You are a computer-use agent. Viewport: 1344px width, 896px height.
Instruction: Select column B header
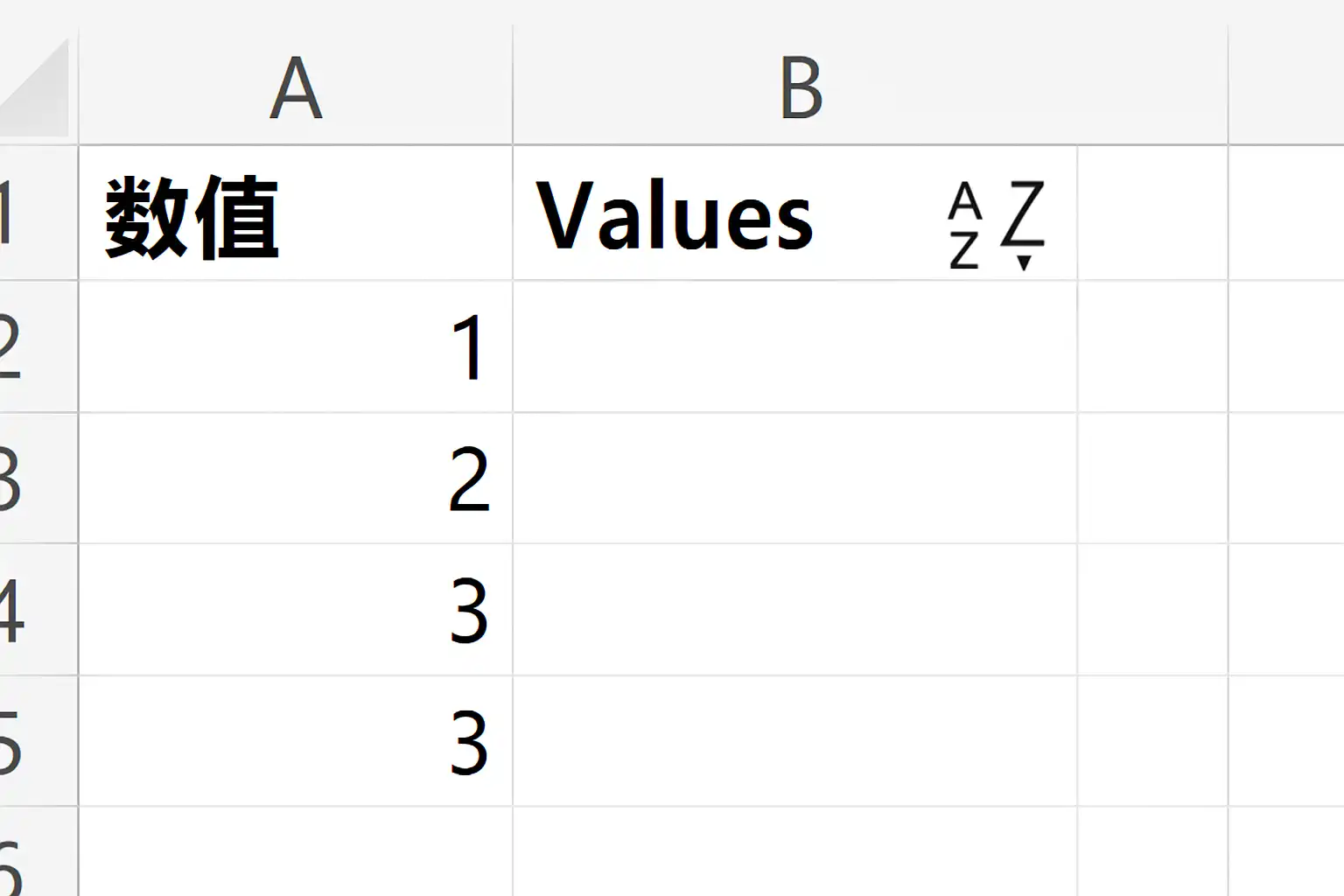871,86
